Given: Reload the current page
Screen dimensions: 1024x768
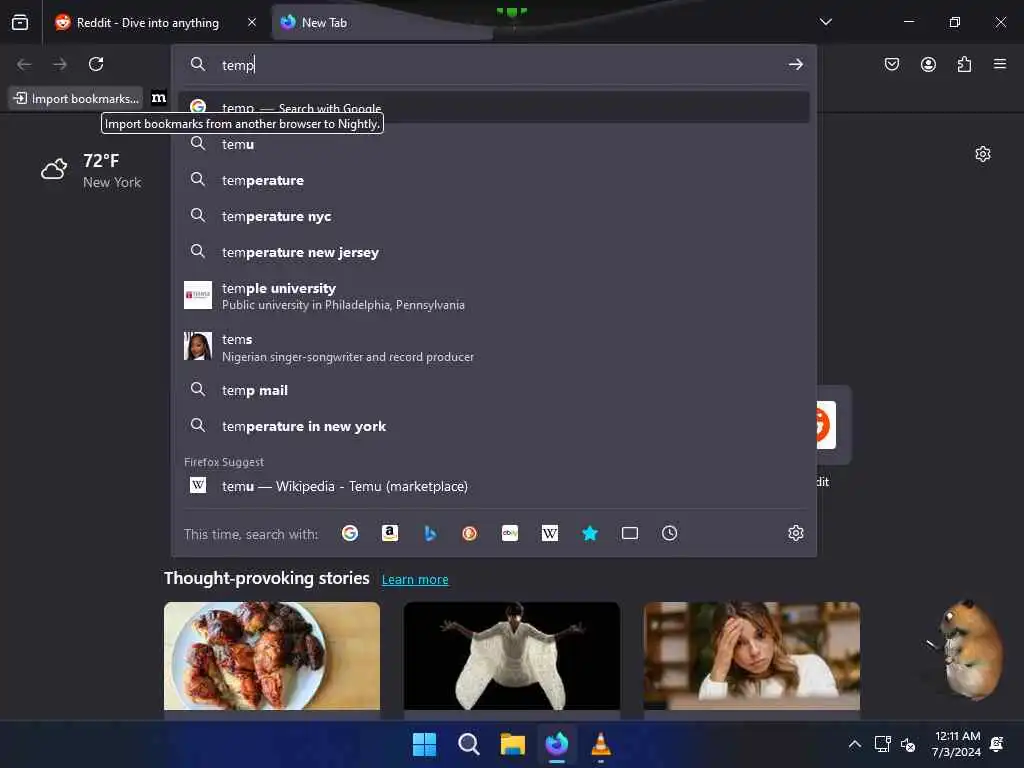Looking at the screenshot, I should coord(96,64).
